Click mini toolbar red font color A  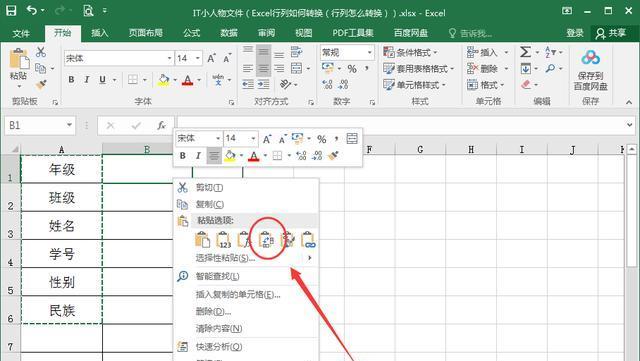tap(253, 156)
